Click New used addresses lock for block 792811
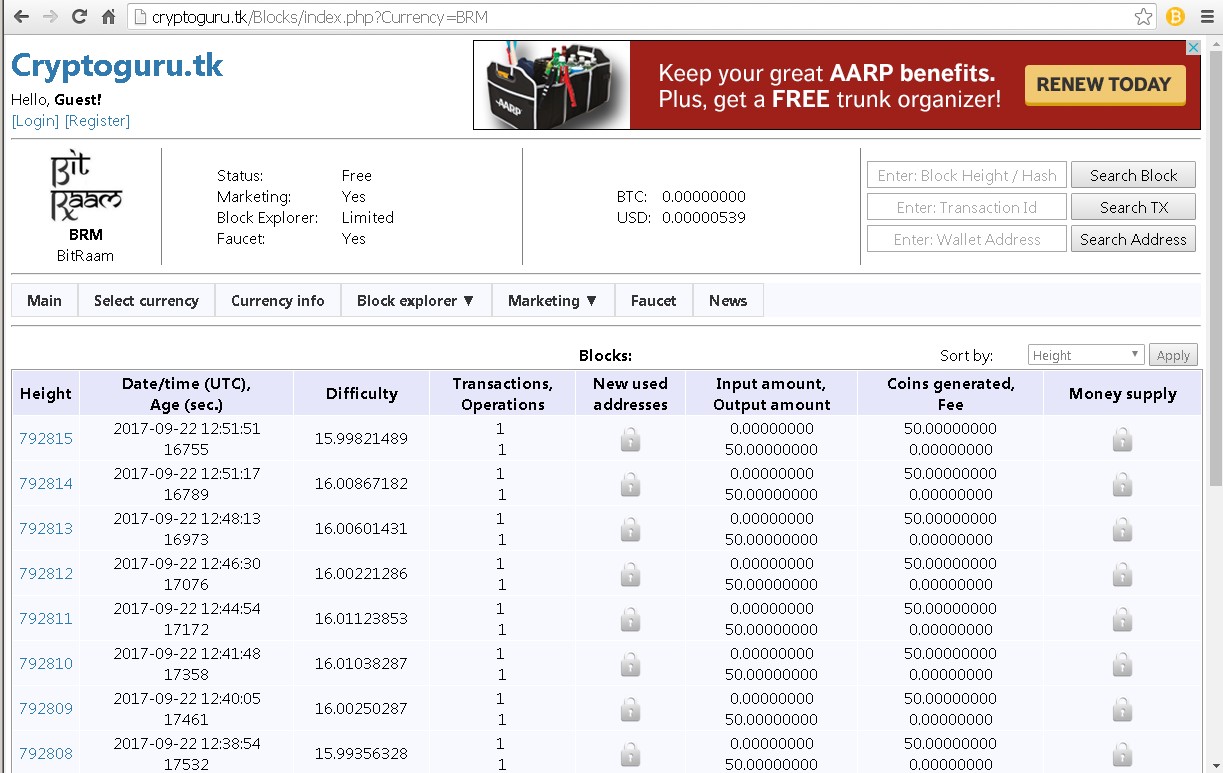This screenshot has width=1223, height=773. point(630,619)
